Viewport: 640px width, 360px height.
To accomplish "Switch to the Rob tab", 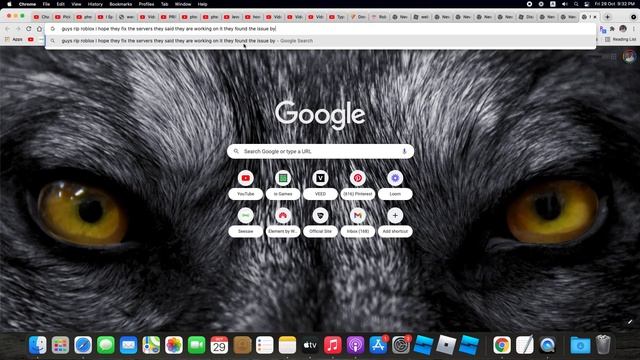I will coord(379,17).
